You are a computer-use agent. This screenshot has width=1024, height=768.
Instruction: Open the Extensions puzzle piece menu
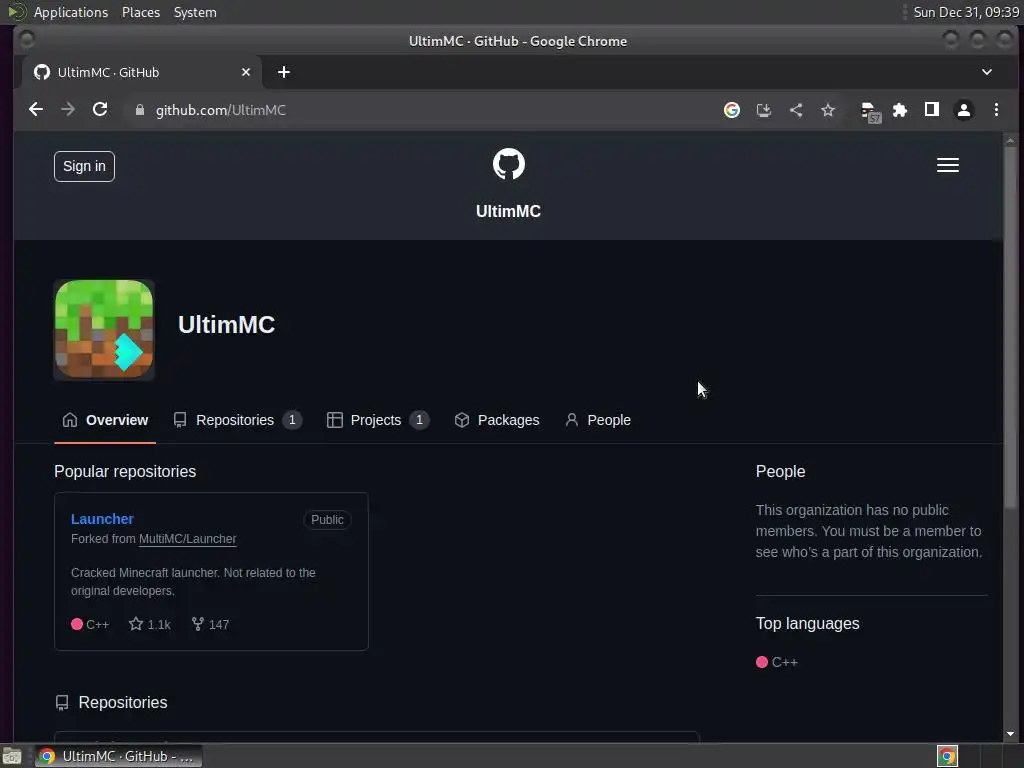(x=900, y=110)
